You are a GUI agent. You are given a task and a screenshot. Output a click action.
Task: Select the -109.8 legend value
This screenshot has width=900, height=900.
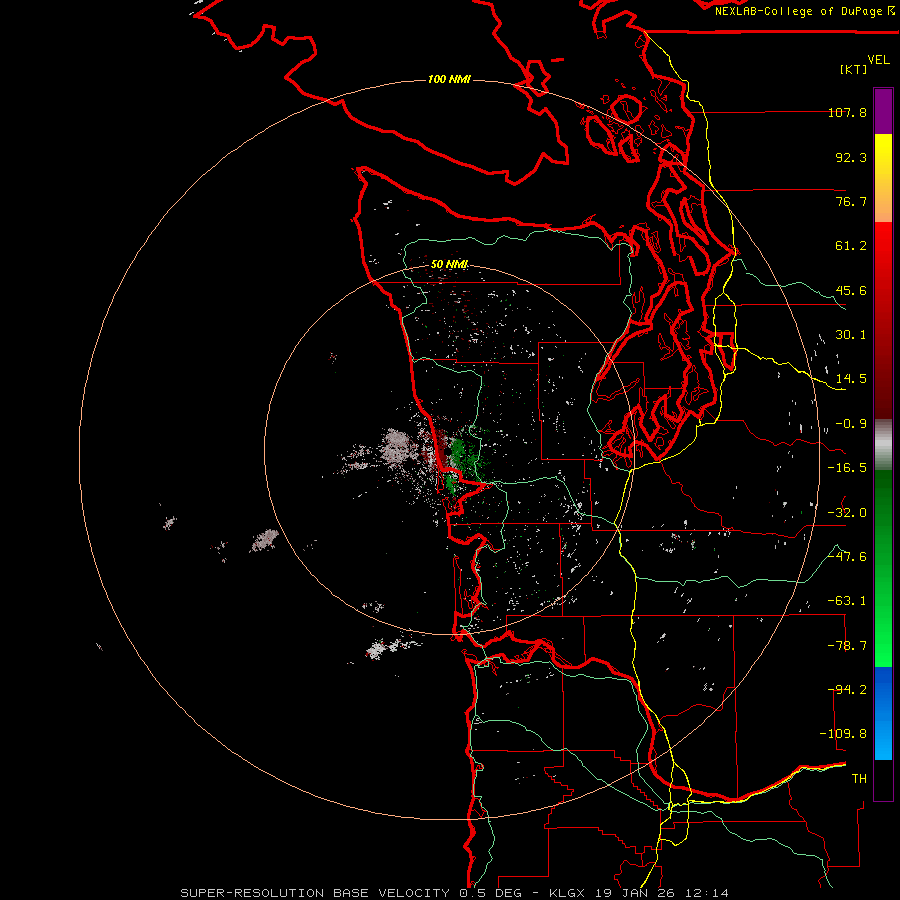(x=843, y=734)
